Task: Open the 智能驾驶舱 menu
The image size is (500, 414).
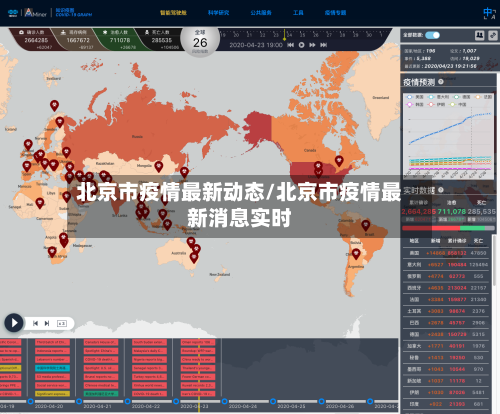Action: (x=173, y=13)
